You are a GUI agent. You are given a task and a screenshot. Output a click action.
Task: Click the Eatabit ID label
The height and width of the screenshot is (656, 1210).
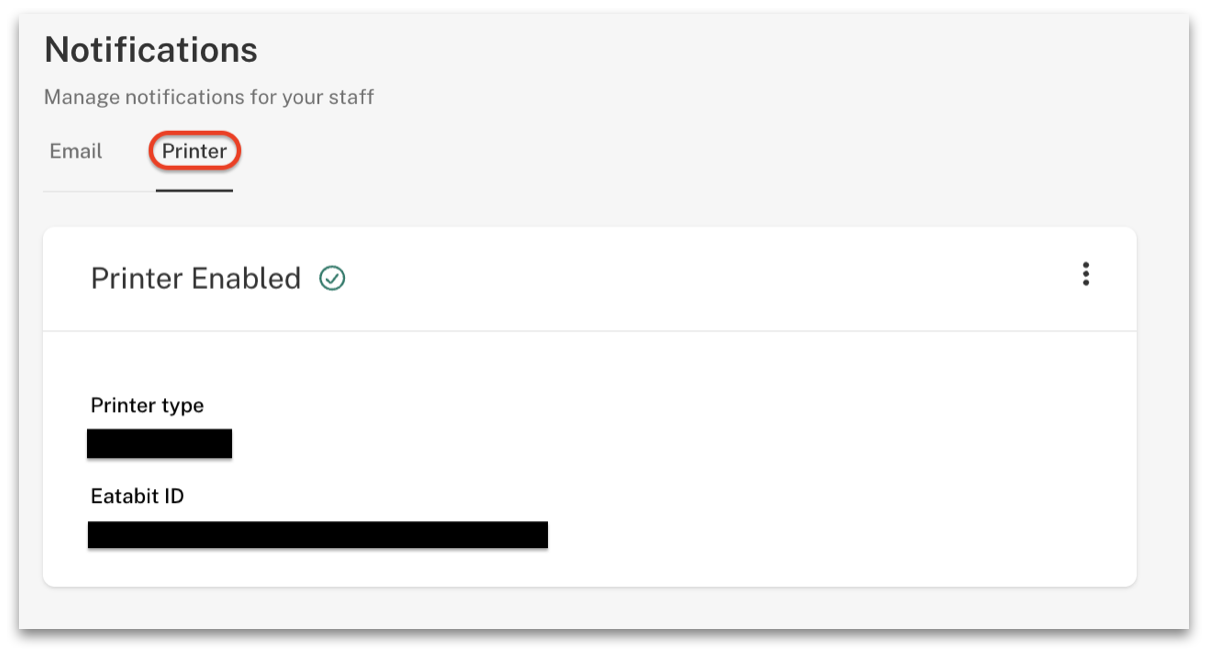137,495
